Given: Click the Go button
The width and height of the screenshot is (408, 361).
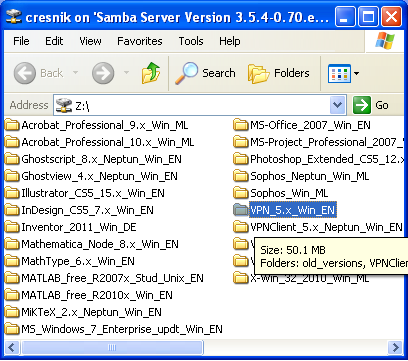Looking at the screenshot, I should pos(371,105).
